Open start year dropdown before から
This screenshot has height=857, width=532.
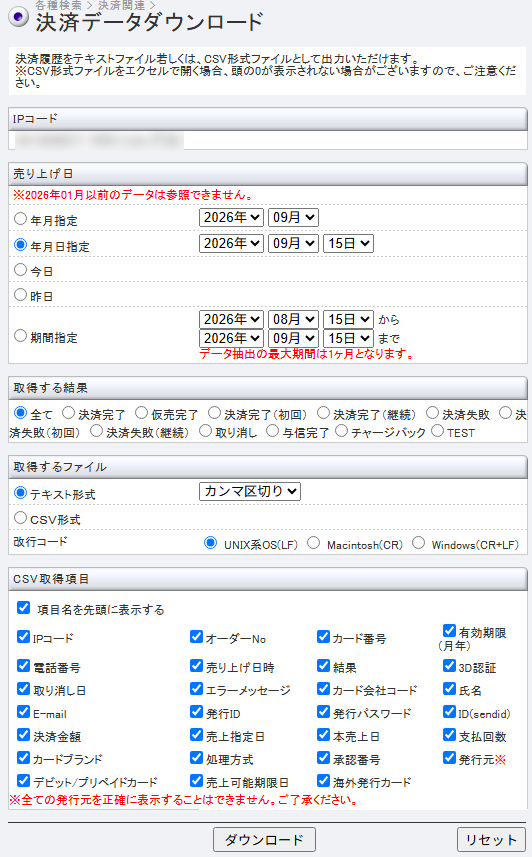point(231,319)
